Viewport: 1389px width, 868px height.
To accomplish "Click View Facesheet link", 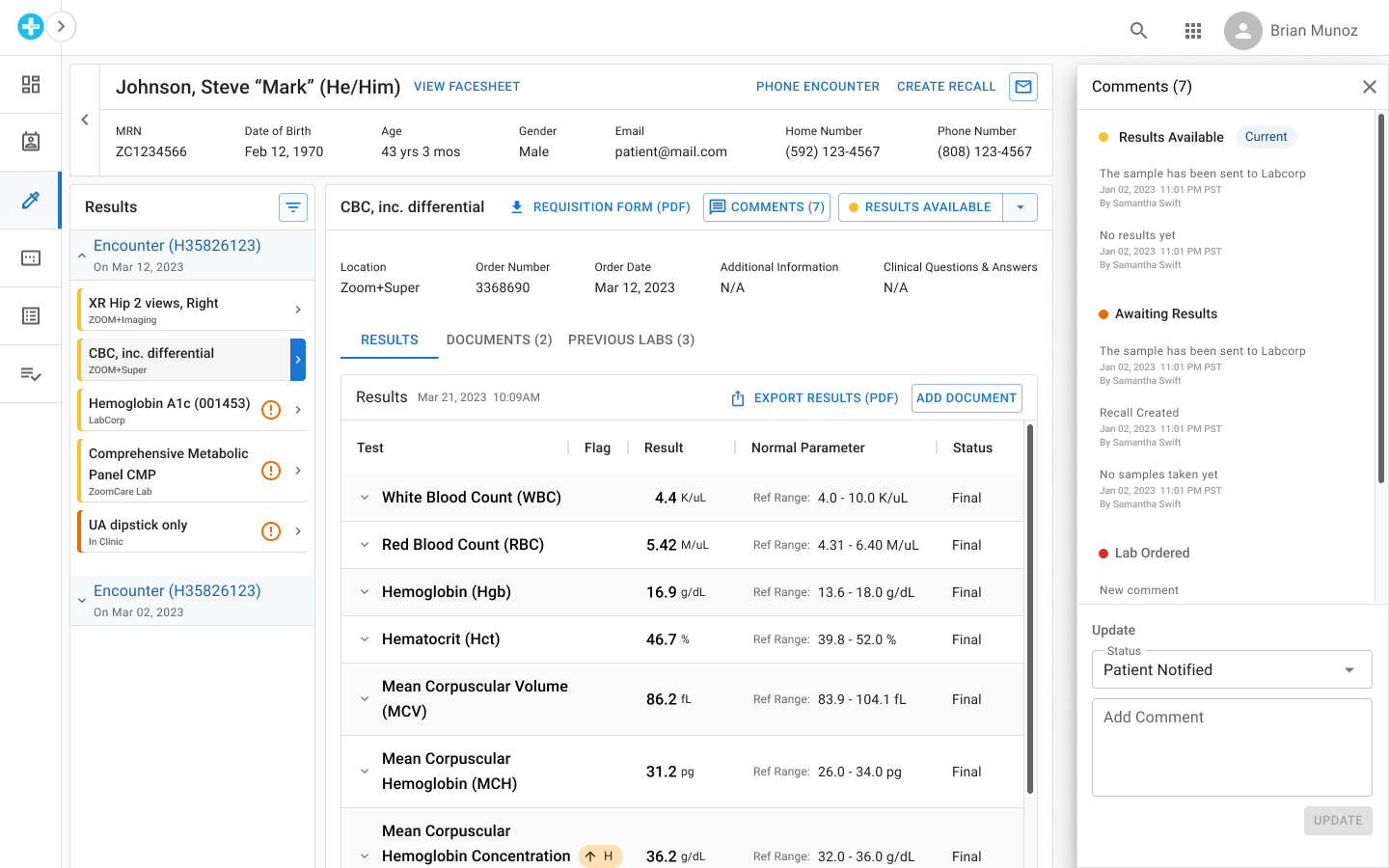I will (467, 87).
